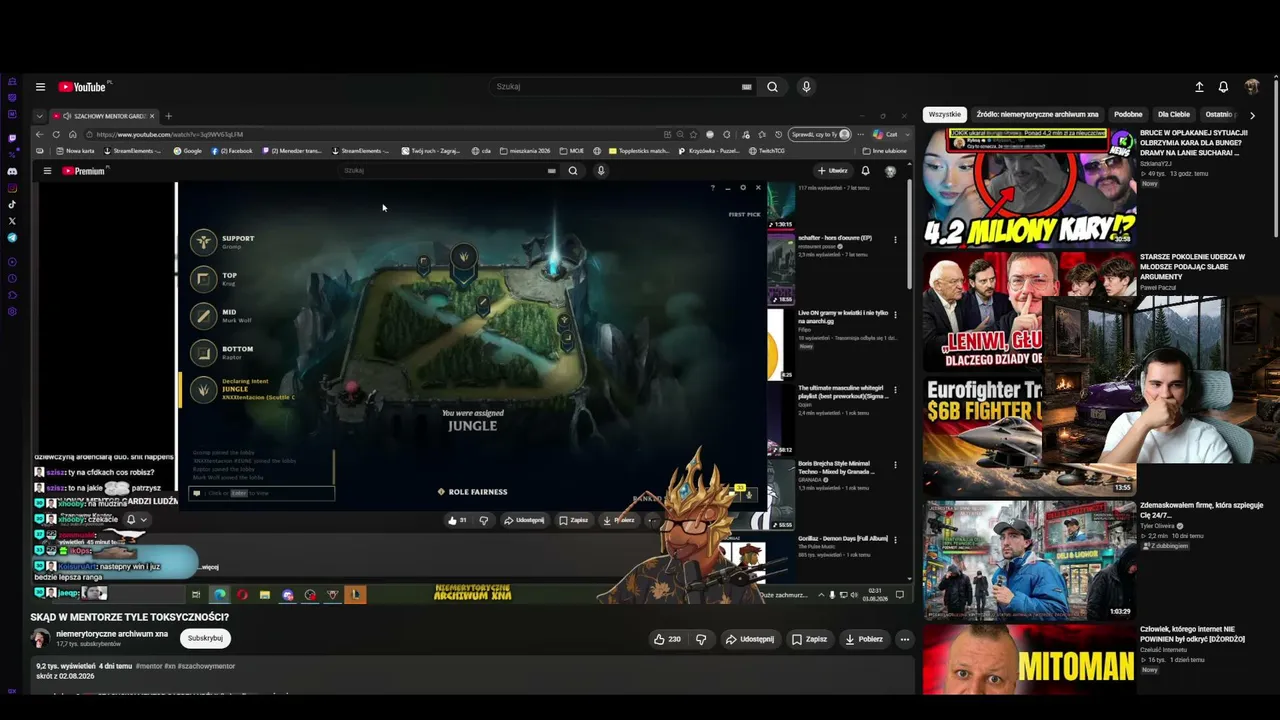Open more actions menu next to Pobierz
Viewport: 1280px width, 720px height.
[x=904, y=639]
